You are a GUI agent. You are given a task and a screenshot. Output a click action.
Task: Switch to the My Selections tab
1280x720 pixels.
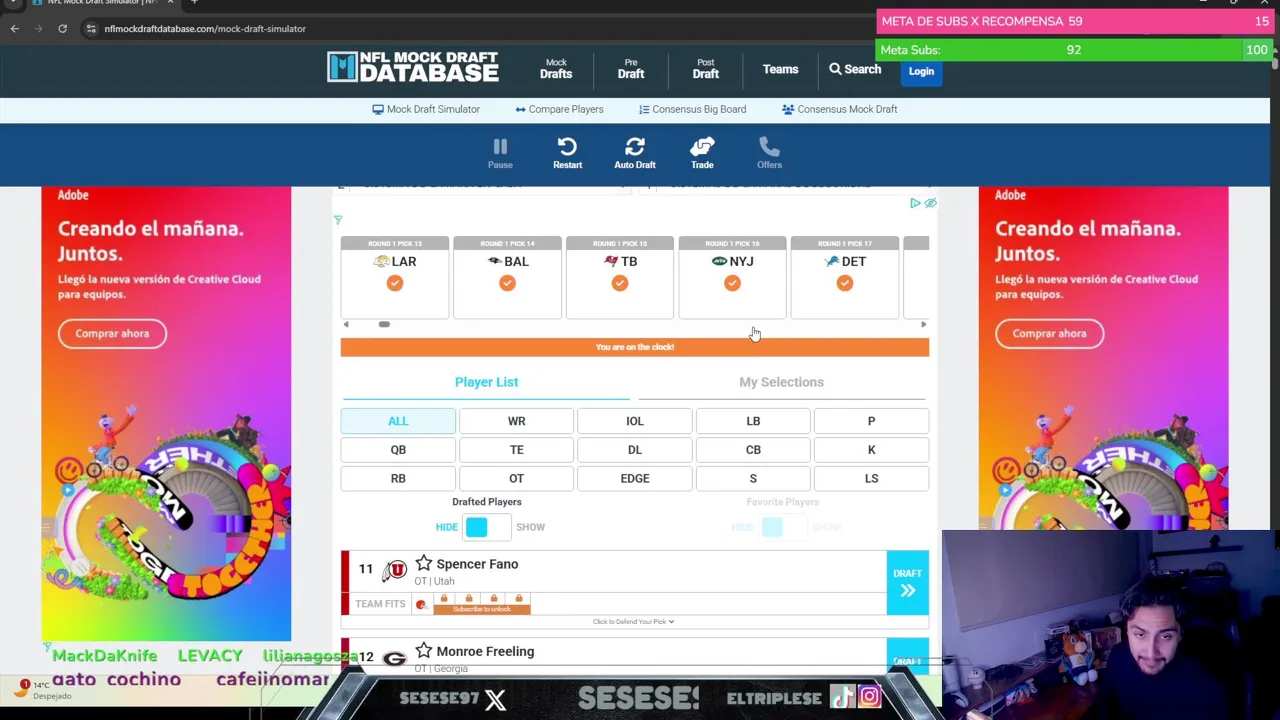(x=781, y=382)
